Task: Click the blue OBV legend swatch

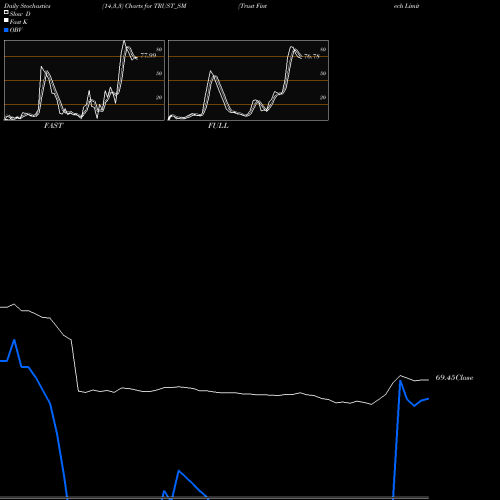Action: [6, 30]
